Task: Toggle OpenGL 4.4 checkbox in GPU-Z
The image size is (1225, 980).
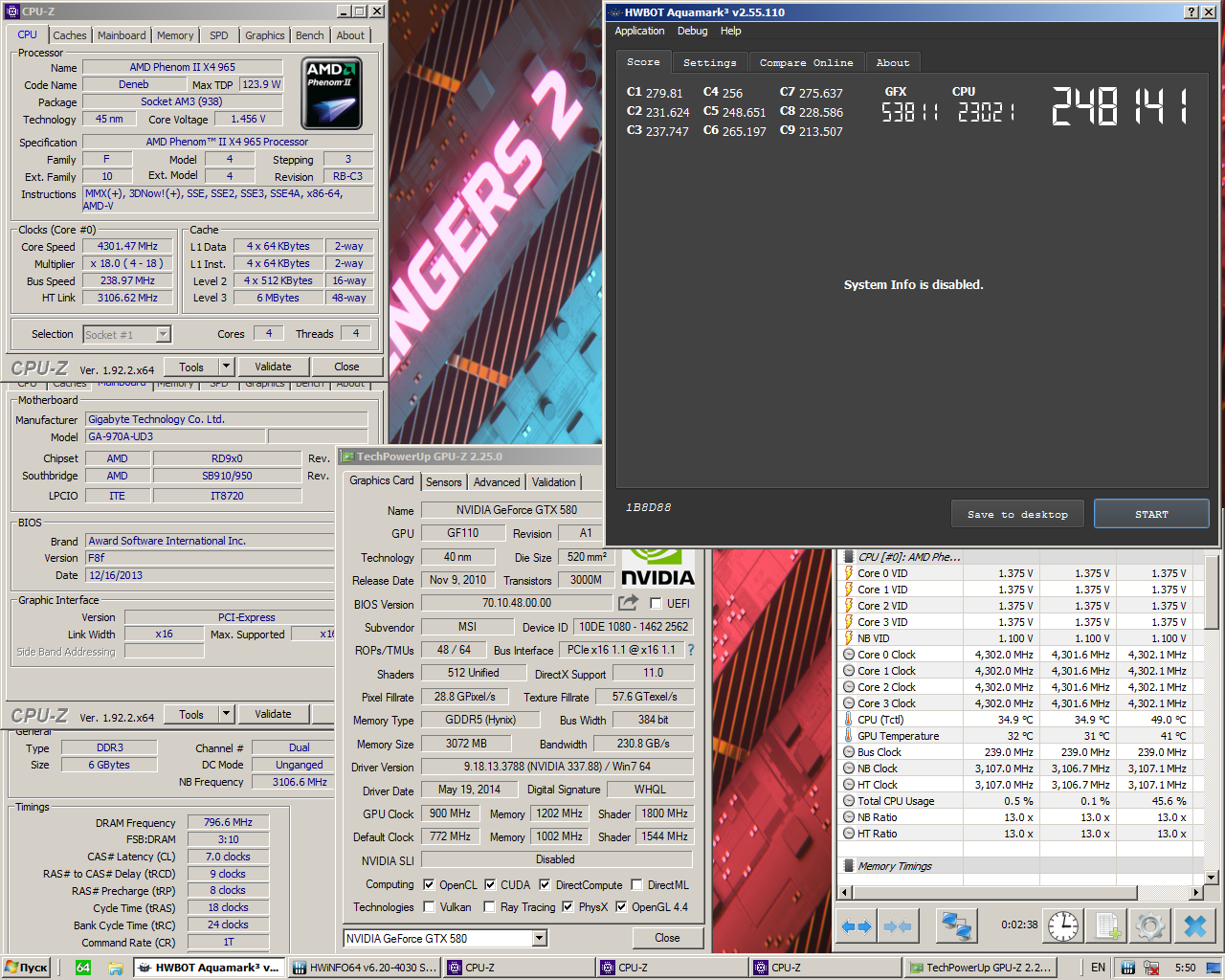Action: [621, 907]
